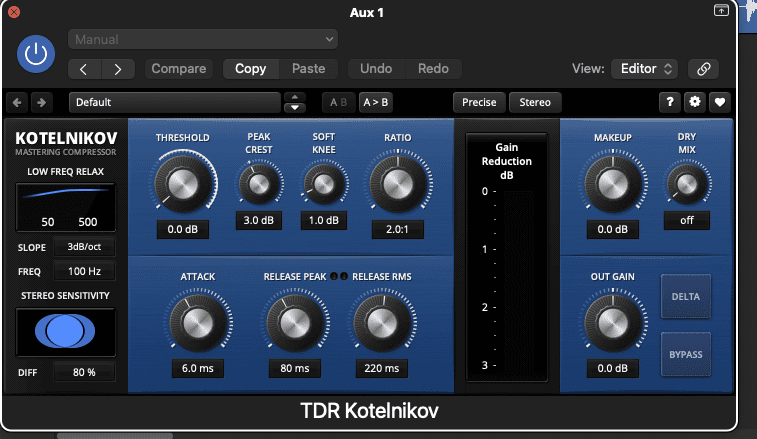This screenshot has height=439, width=757.
Task: Click the Release Peak knob
Action: [x=294, y=322]
